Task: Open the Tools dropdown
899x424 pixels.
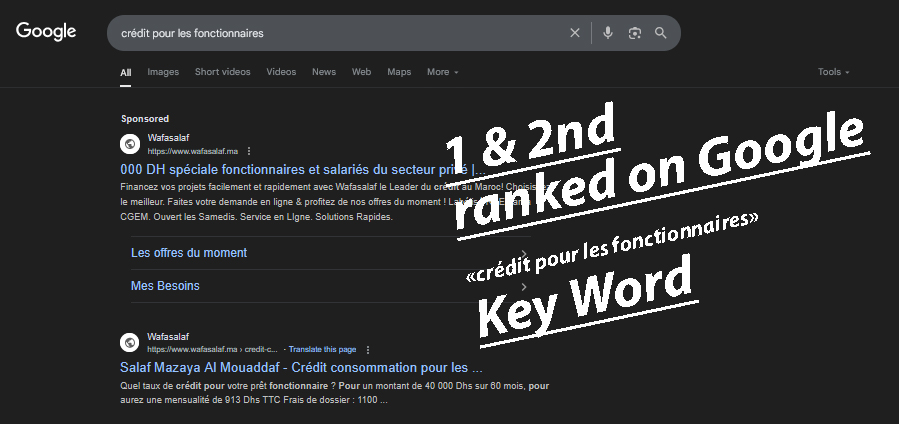Action: coord(834,72)
